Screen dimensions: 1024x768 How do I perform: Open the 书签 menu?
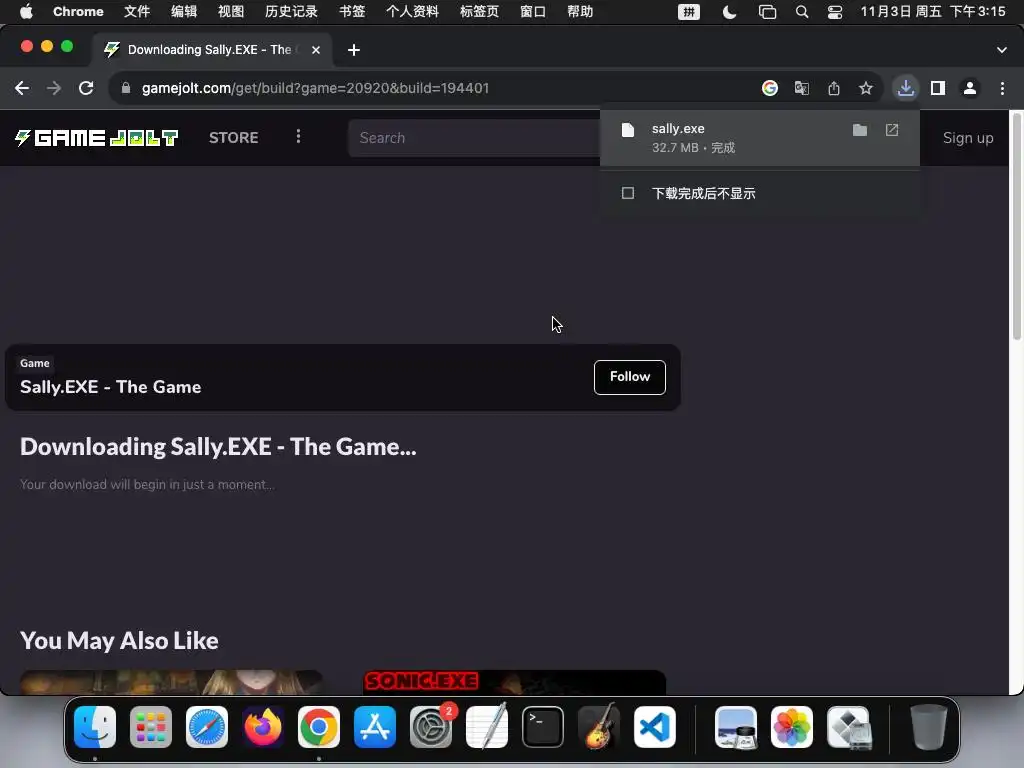pyautogui.click(x=352, y=12)
